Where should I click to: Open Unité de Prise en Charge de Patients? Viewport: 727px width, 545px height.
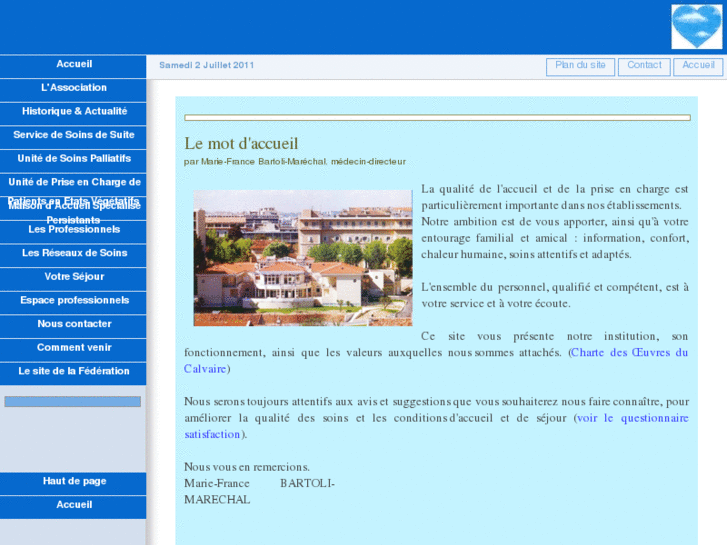pos(73,185)
